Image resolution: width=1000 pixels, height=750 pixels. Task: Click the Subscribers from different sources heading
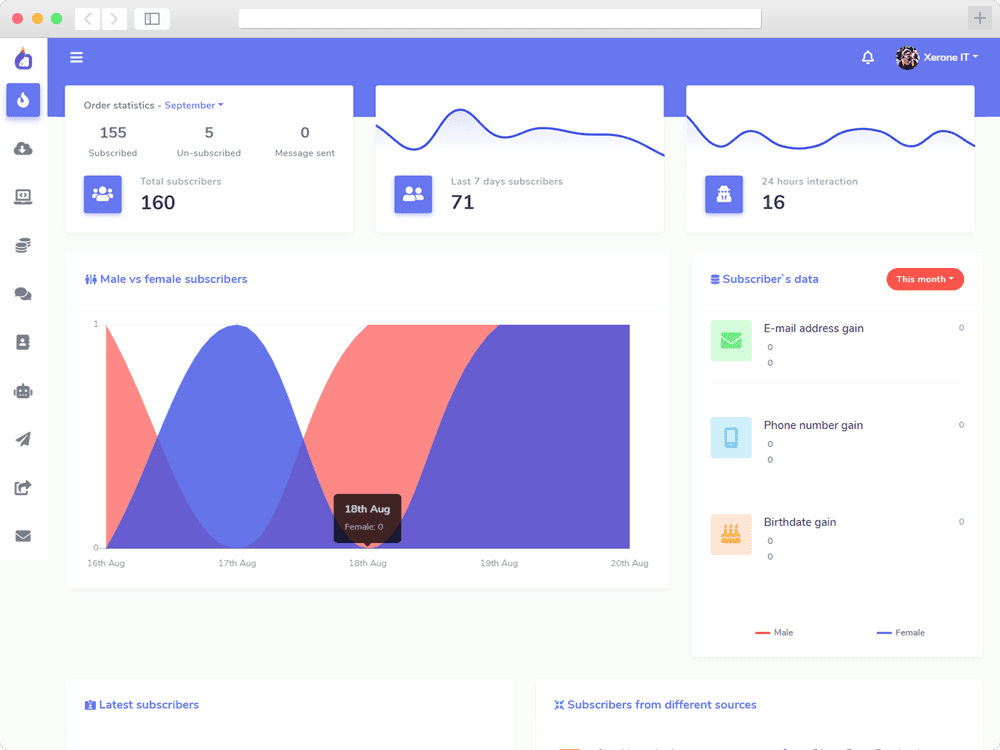[655, 705]
